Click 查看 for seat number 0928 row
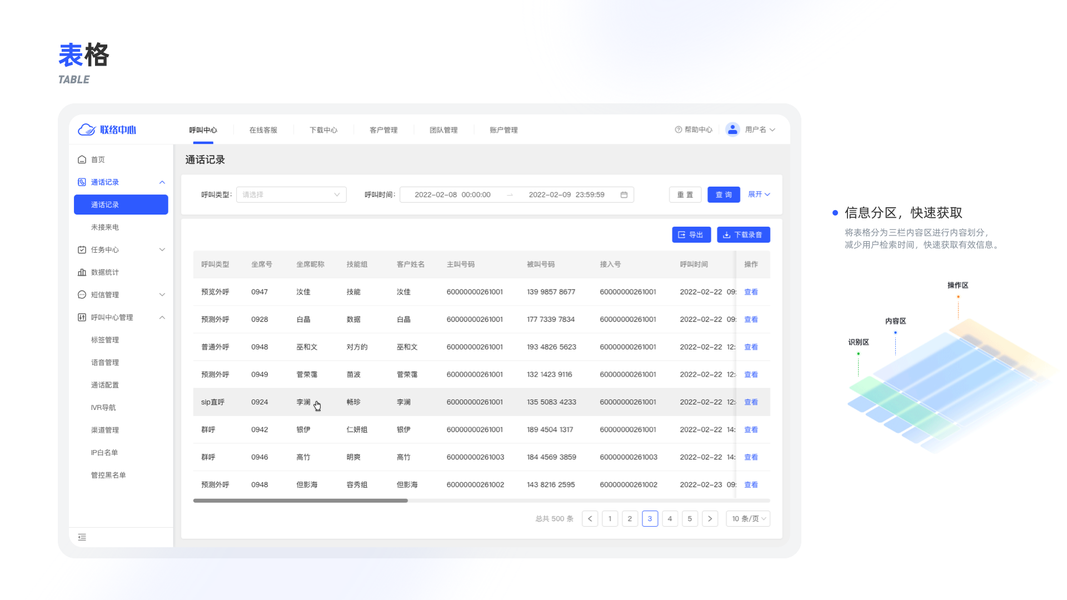Image resolution: width=1067 pixels, height=600 pixels. tap(751, 319)
